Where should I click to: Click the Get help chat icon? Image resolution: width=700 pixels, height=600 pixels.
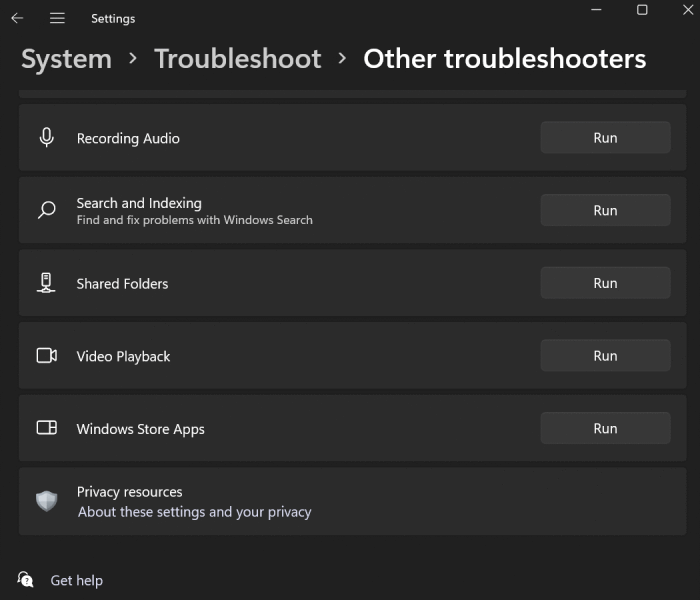point(25,579)
